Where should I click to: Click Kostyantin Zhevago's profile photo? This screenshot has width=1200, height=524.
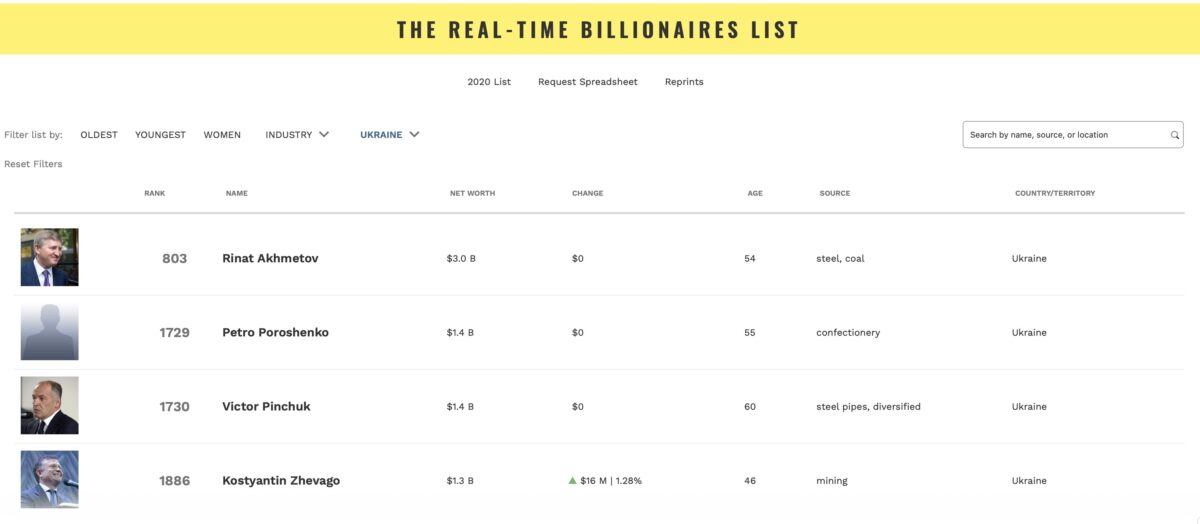click(x=50, y=480)
